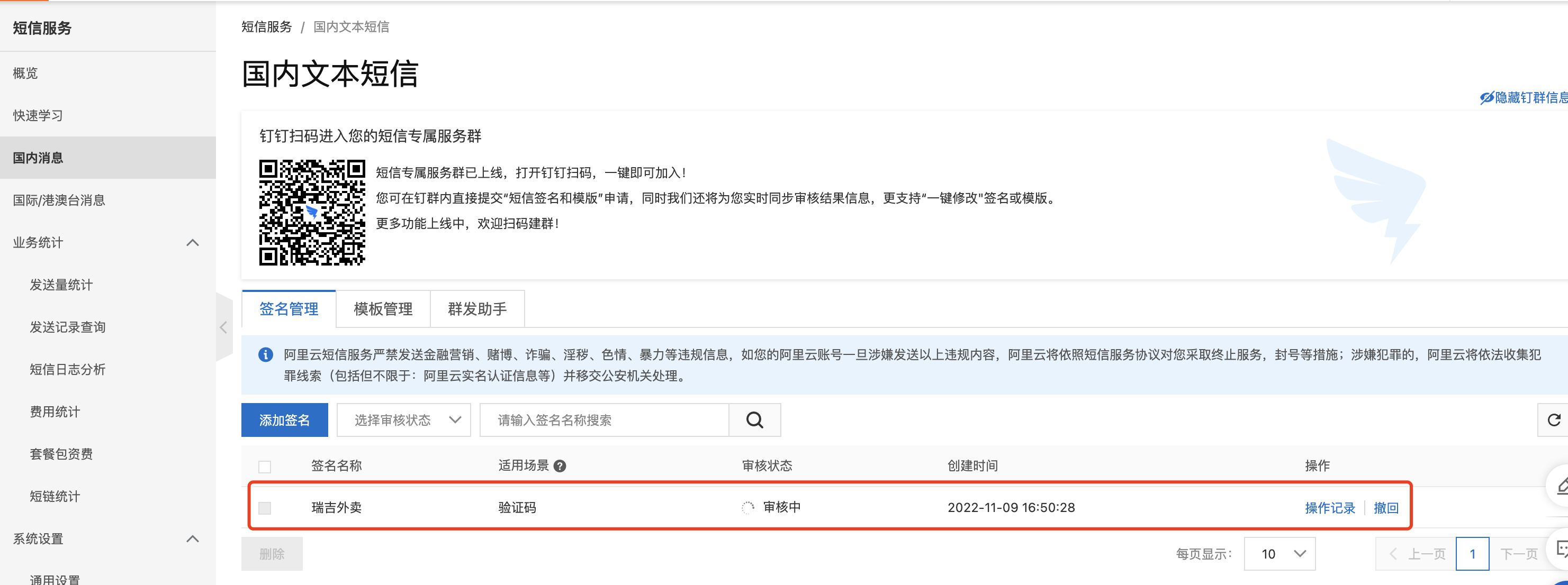1568x585 pixels.
Task: Click 撤回 to withdraw the signature review
Action: click(1386, 508)
